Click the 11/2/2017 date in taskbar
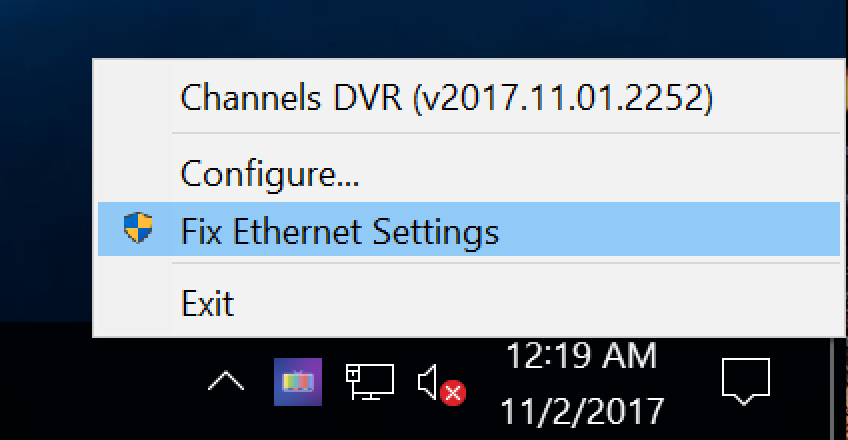 coord(581,410)
